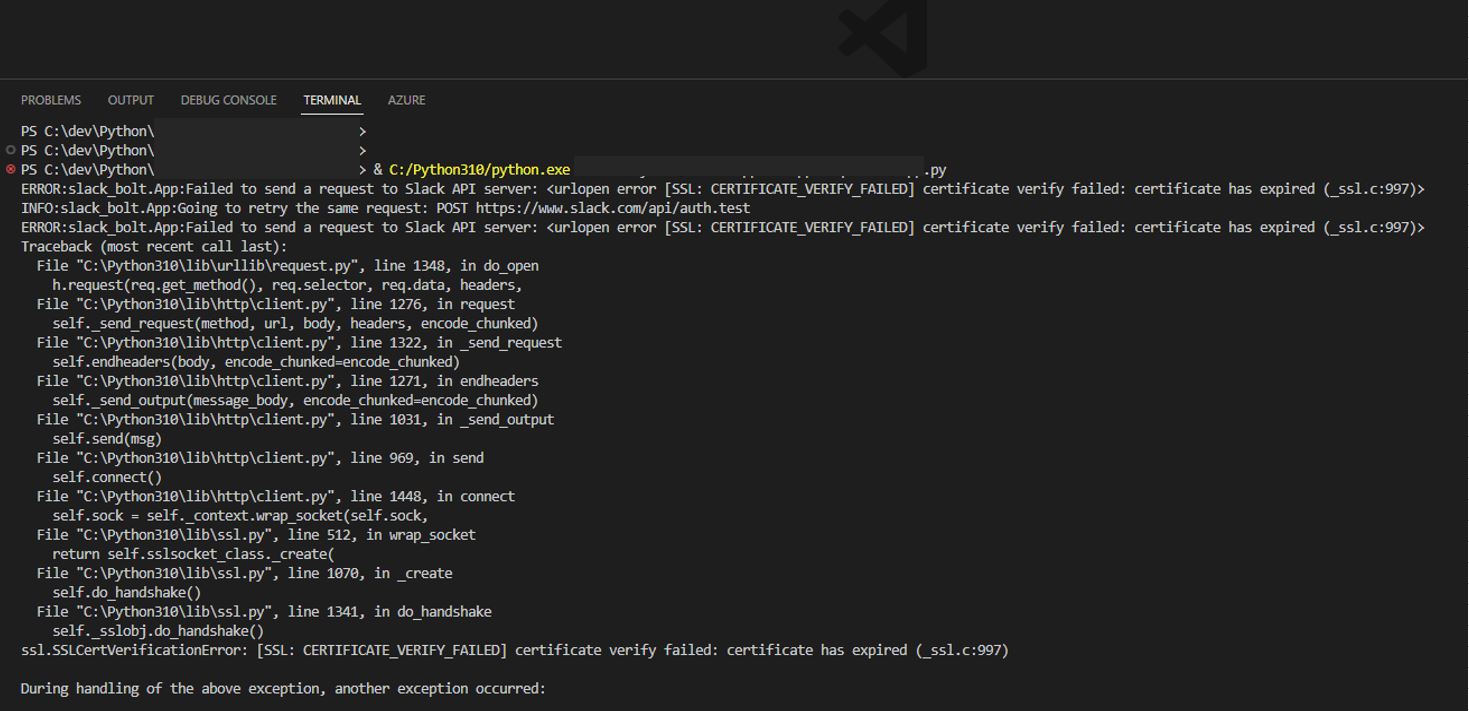Click 'return self.sslsocket_class._create(' line

[194, 555]
